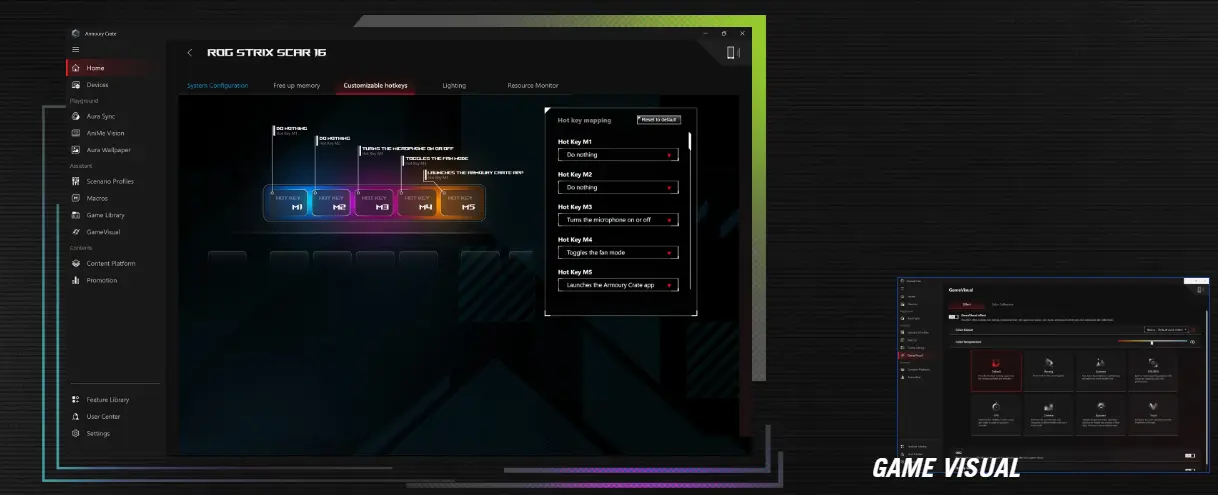Select the RTS/RPG mode card in GameVisual window
The width and height of the screenshot is (1218, 495).
(x=1153, y=371)
